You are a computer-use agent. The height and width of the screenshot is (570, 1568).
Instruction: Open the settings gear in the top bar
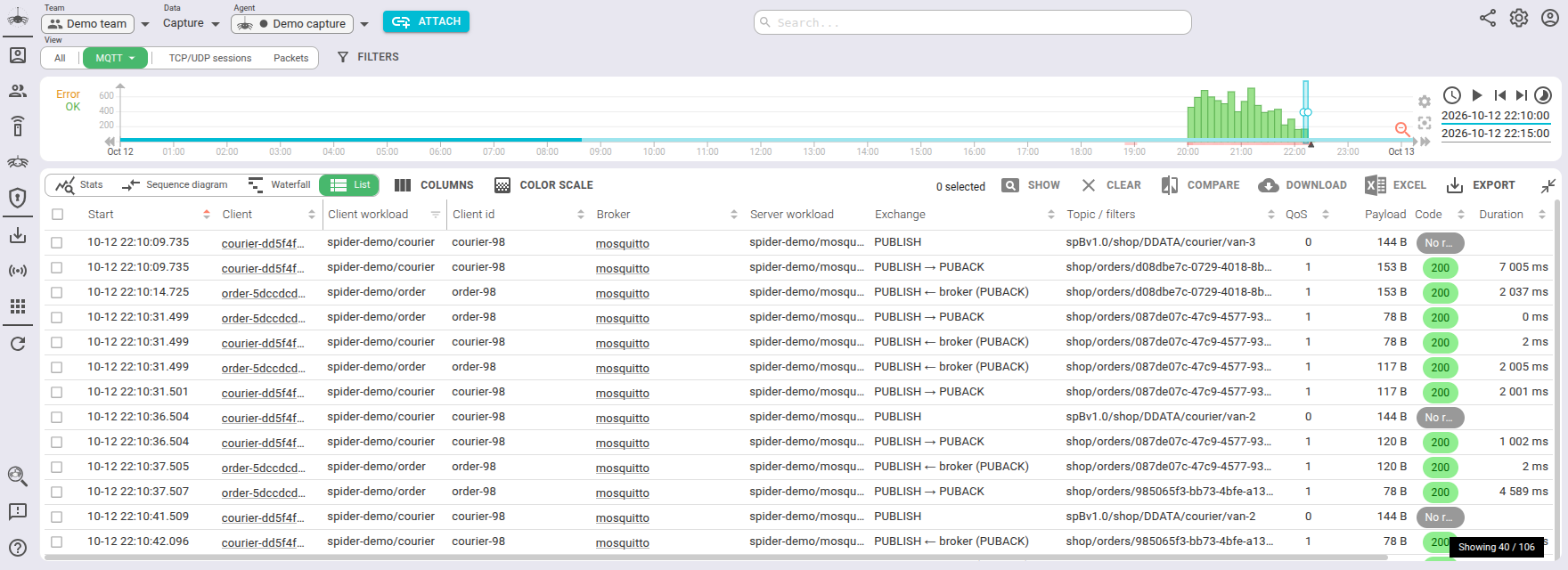1519,18
